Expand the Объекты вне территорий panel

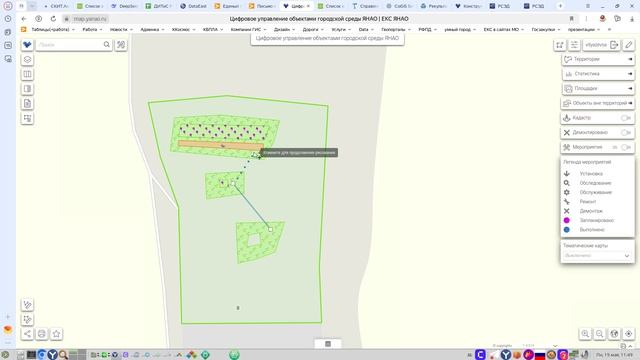[598, 103]
